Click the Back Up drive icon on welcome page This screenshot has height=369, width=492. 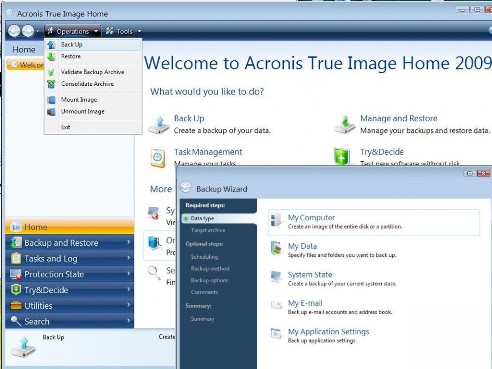pyautogui.click(x=159, y=125)
